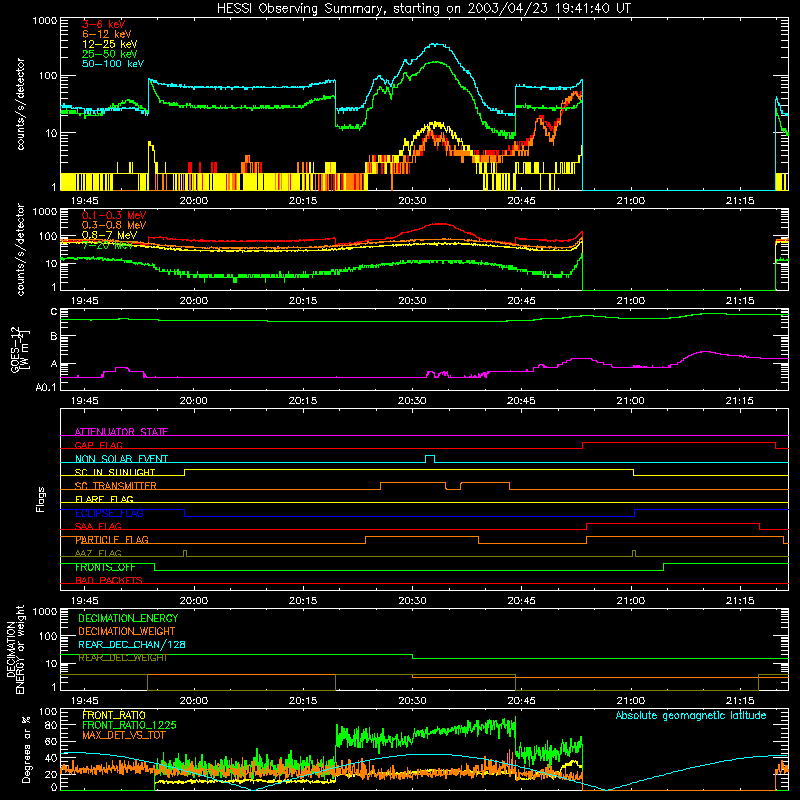Image resolution: width=800 pixels, height=800 pixels.
Task: Click the FRONT_RATIO_1225 legend label
Action: (129, 725)
